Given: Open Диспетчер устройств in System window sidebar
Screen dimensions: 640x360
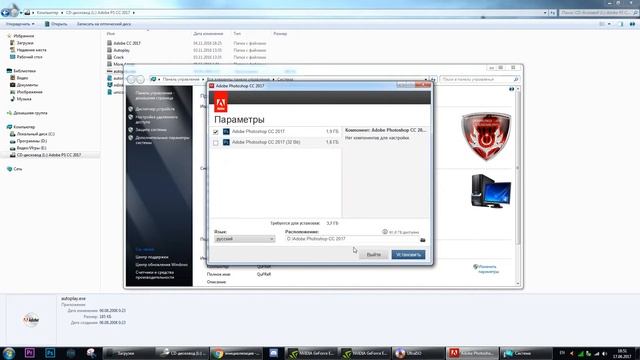Looking at the screenshot, I should point(155,109).
